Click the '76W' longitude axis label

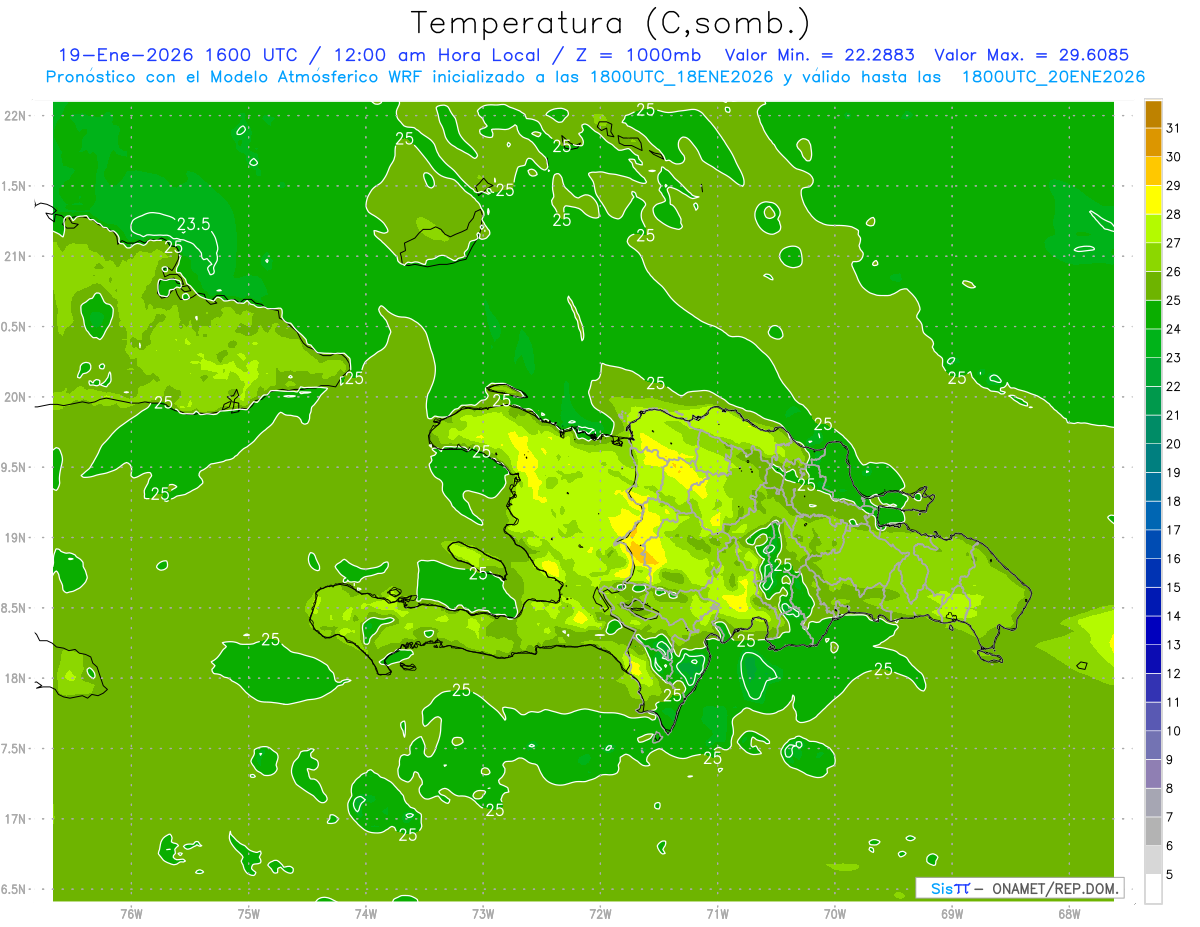pos(131,913)
